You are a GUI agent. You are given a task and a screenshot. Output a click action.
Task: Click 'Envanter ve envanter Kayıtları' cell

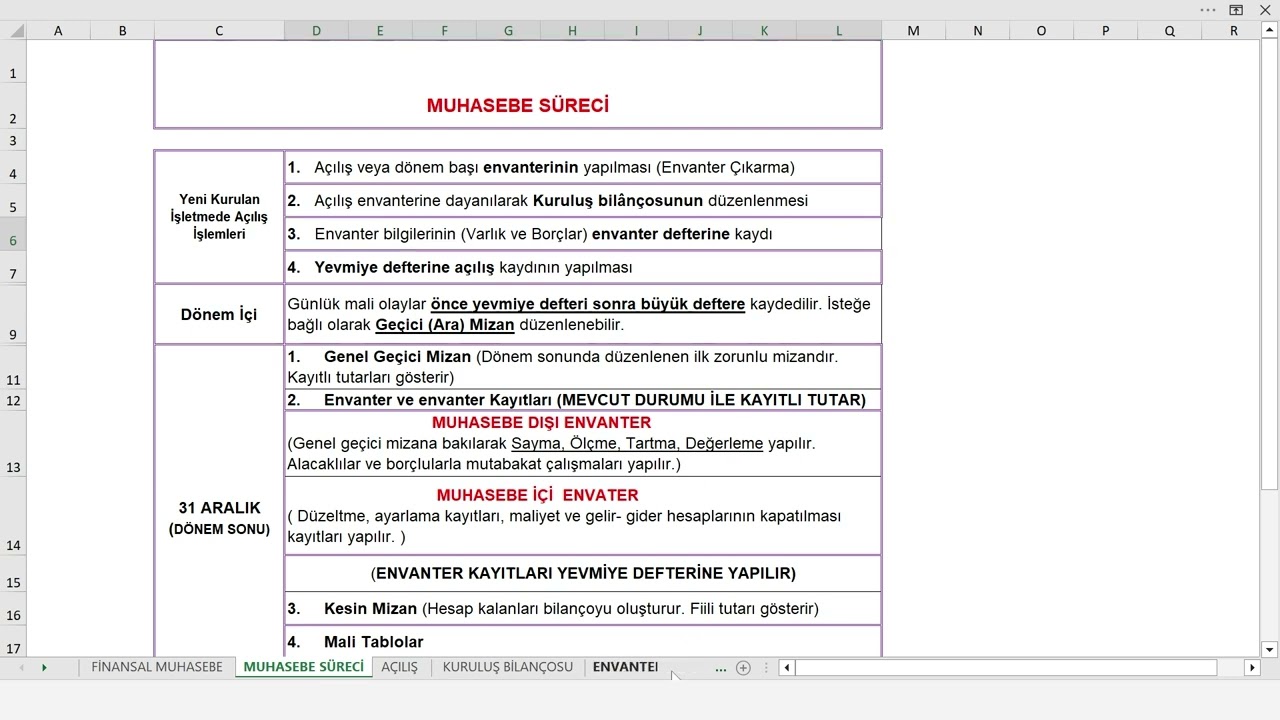[583, 400]
